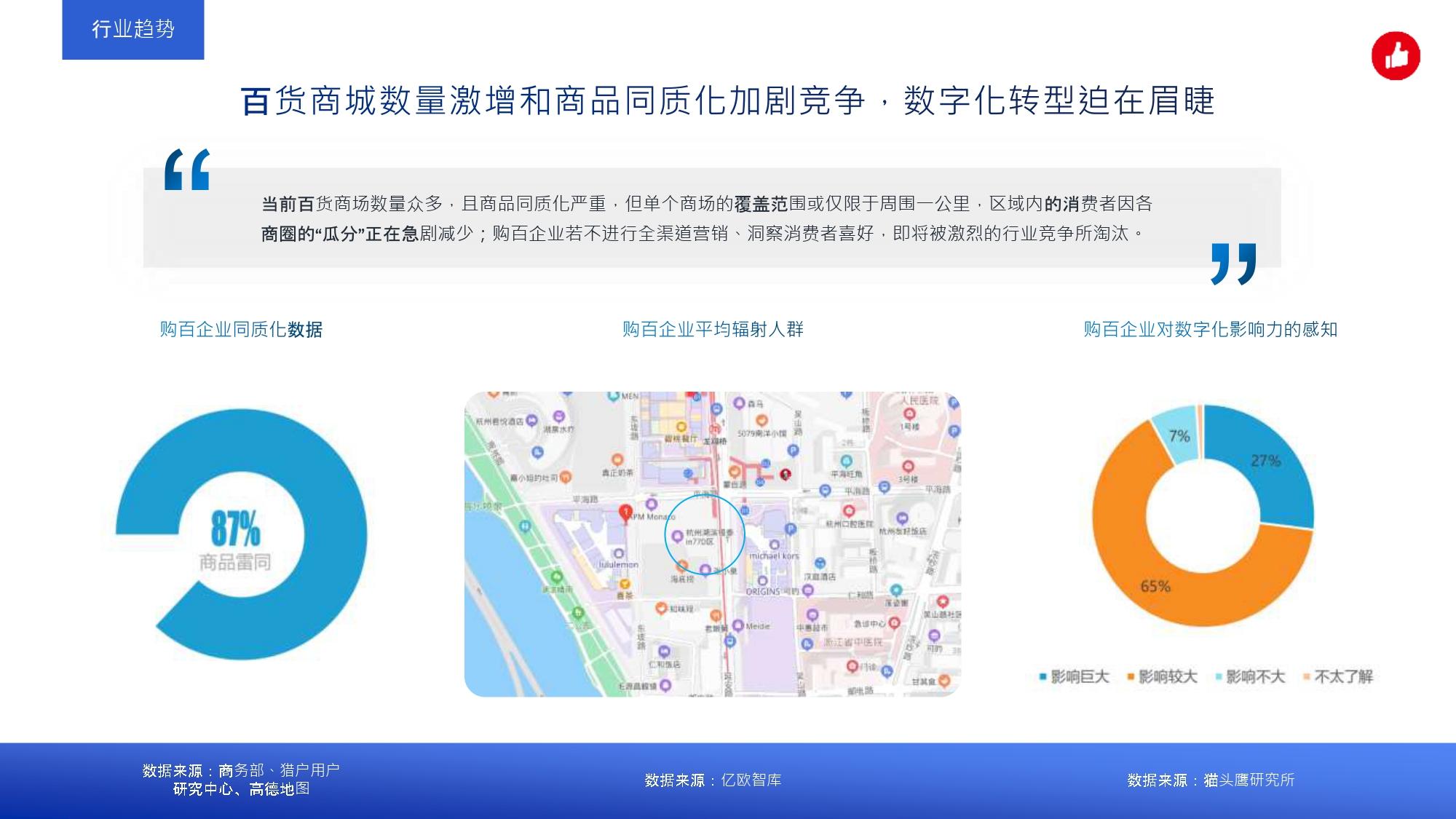
Task: Click quote line starting 商圈的“瓜分”
Action: click(x=703, y=234)
